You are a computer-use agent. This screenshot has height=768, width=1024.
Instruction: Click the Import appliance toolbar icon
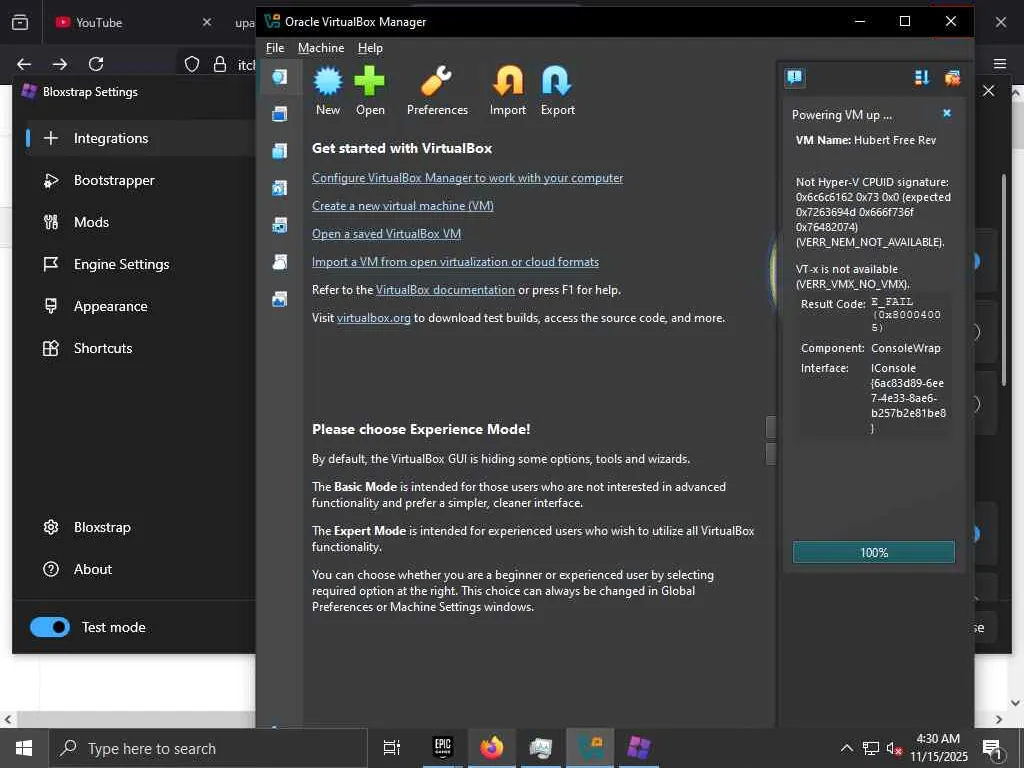(x=507, y=91)
